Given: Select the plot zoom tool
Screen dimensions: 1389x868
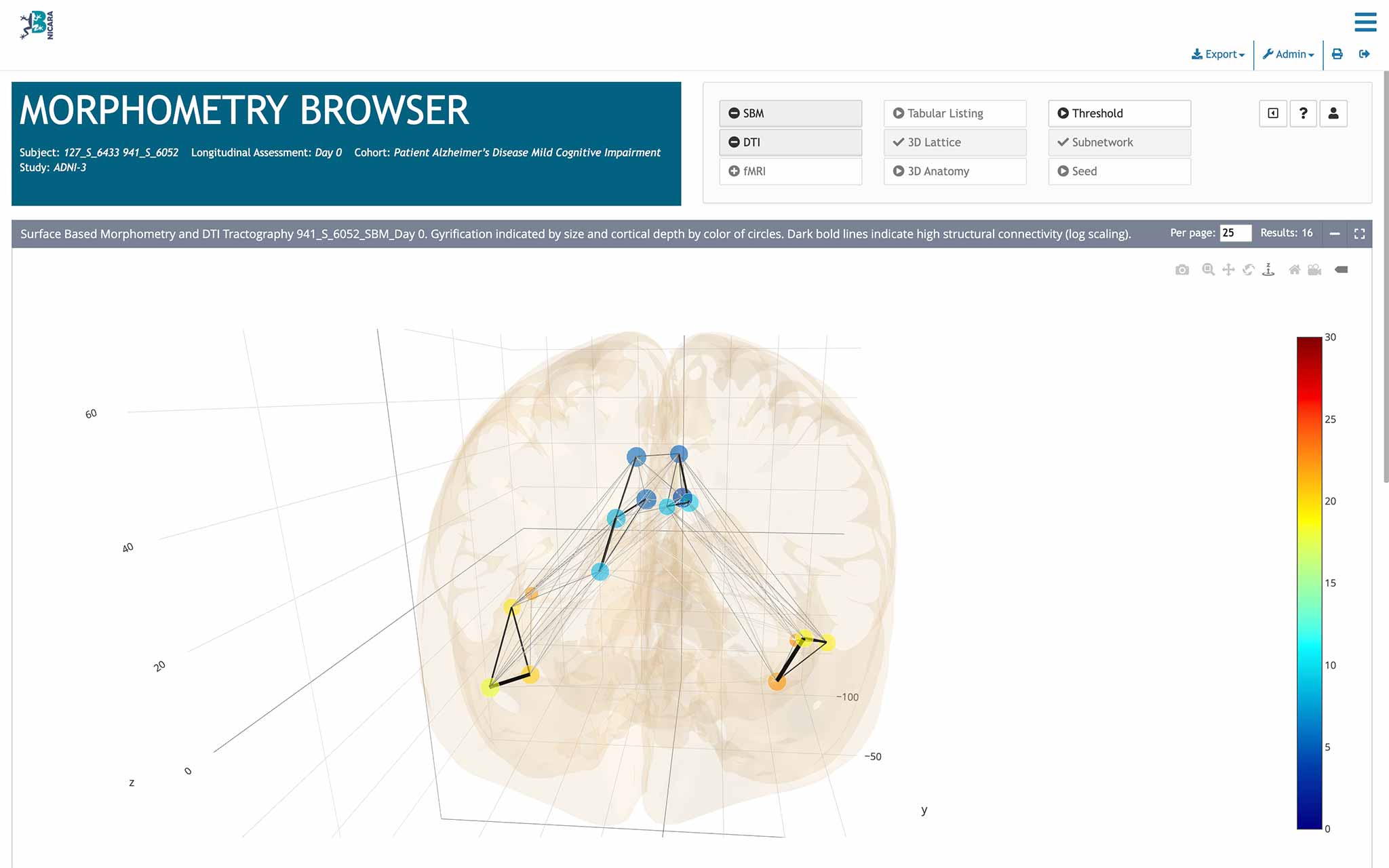Looking at the screenshot, I should (x=1208, y=270).
